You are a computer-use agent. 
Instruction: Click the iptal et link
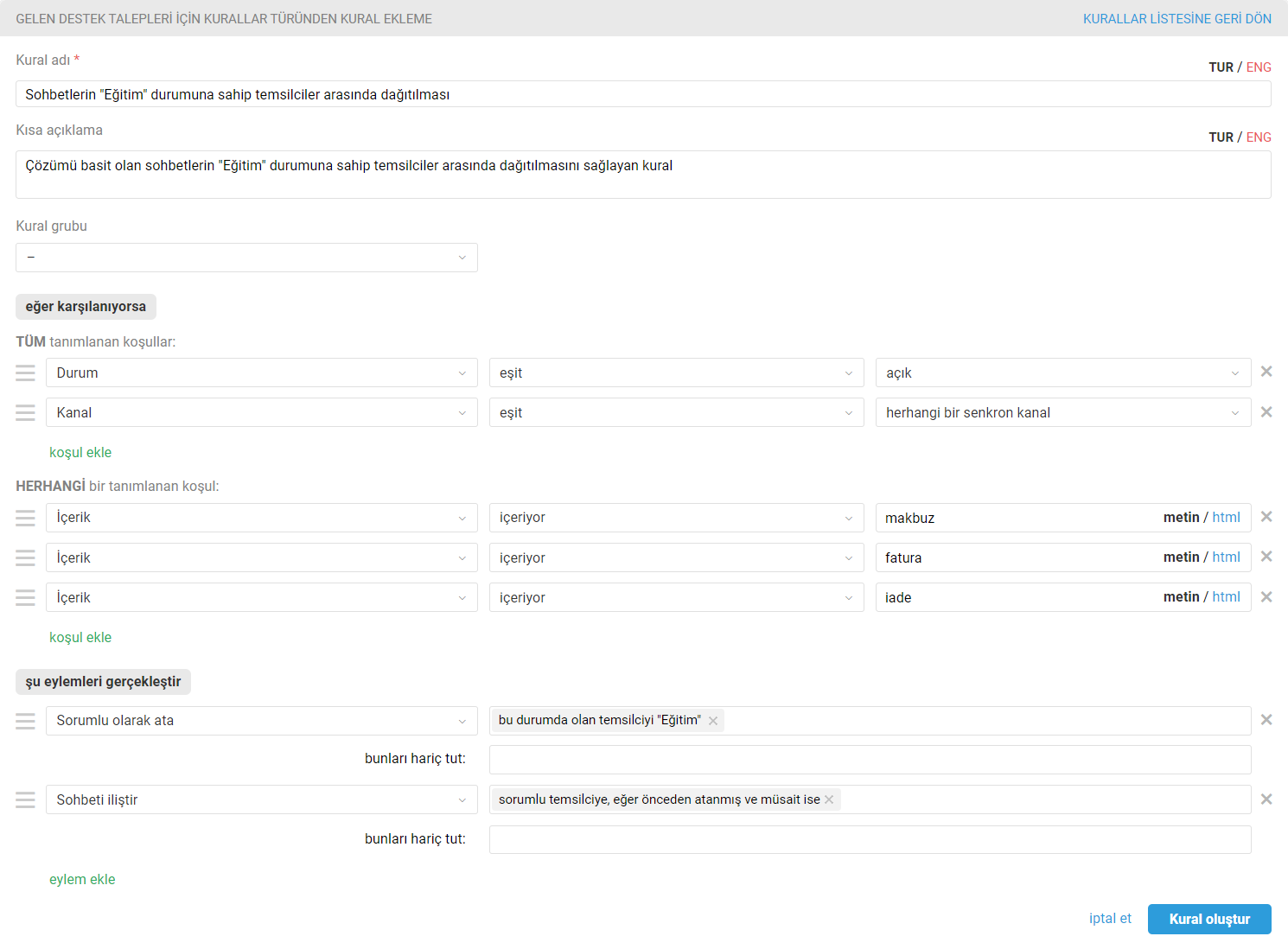point(1110,919)
